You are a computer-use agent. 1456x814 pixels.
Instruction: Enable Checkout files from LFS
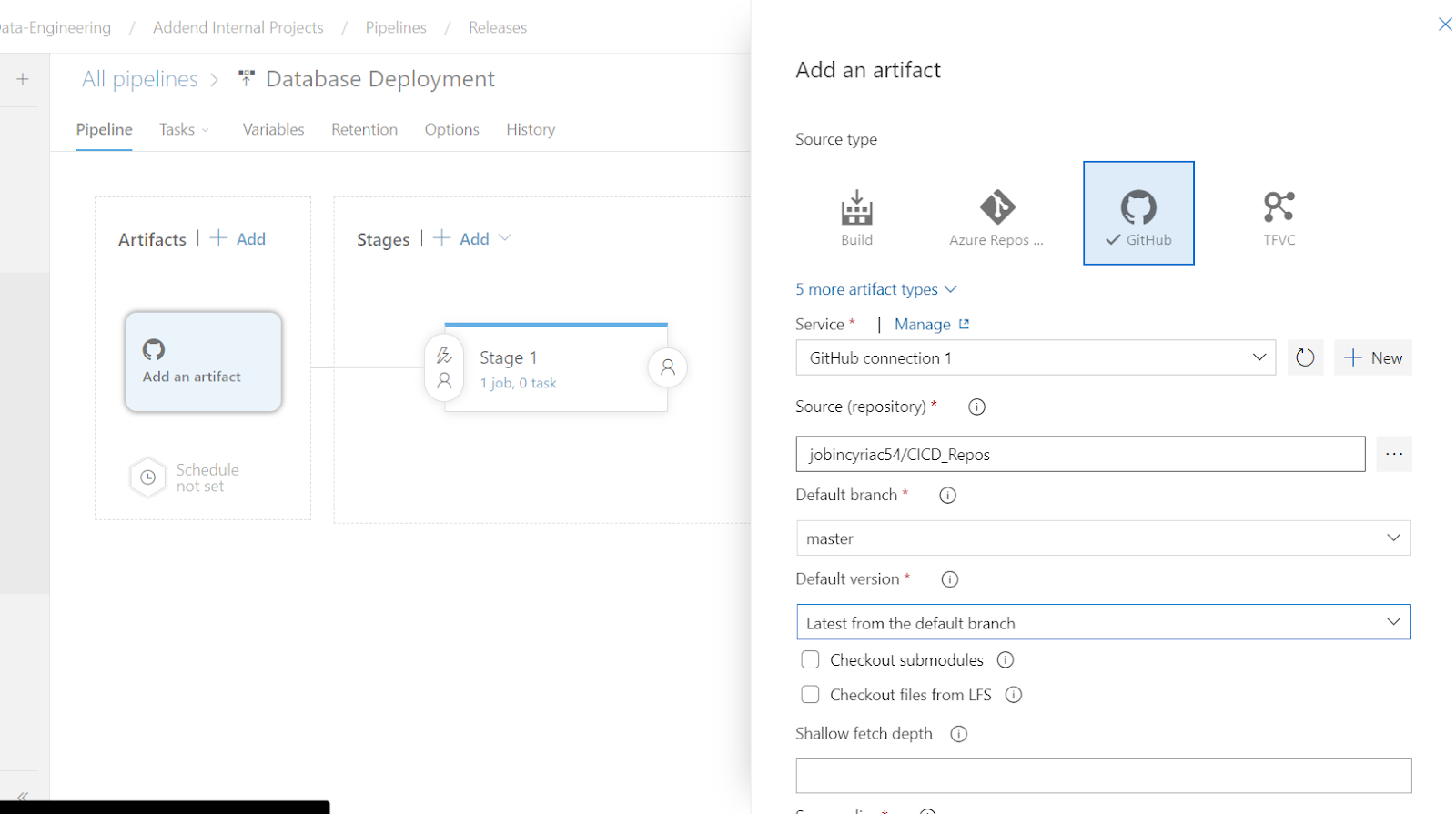click(x=810, y=695)
